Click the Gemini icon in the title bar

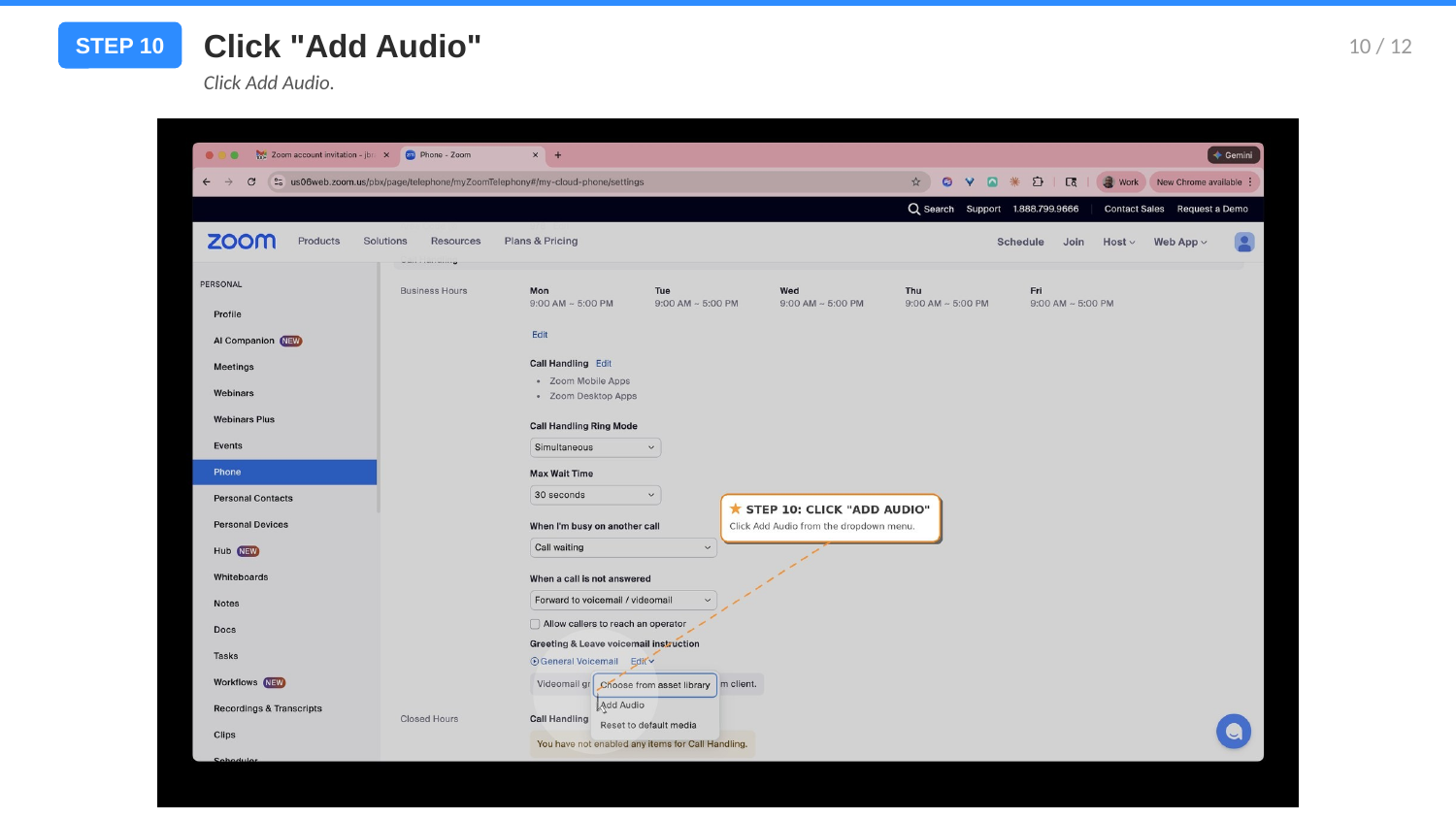[1234, 154]
